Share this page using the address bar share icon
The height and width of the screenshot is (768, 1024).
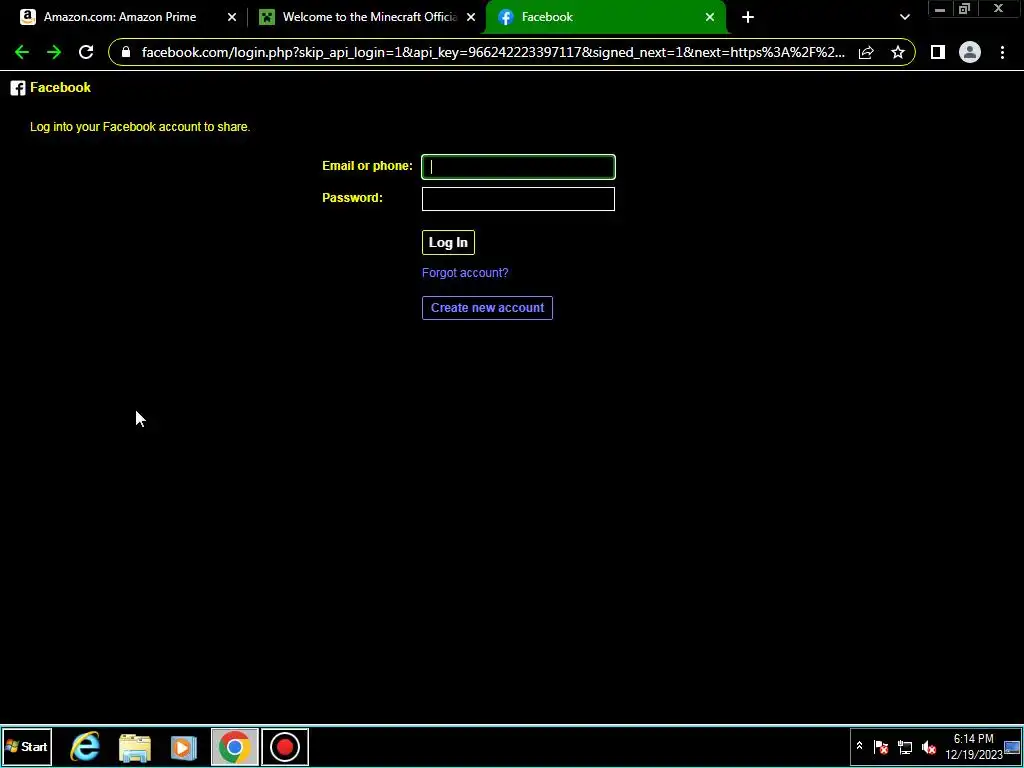pos(866,52)
